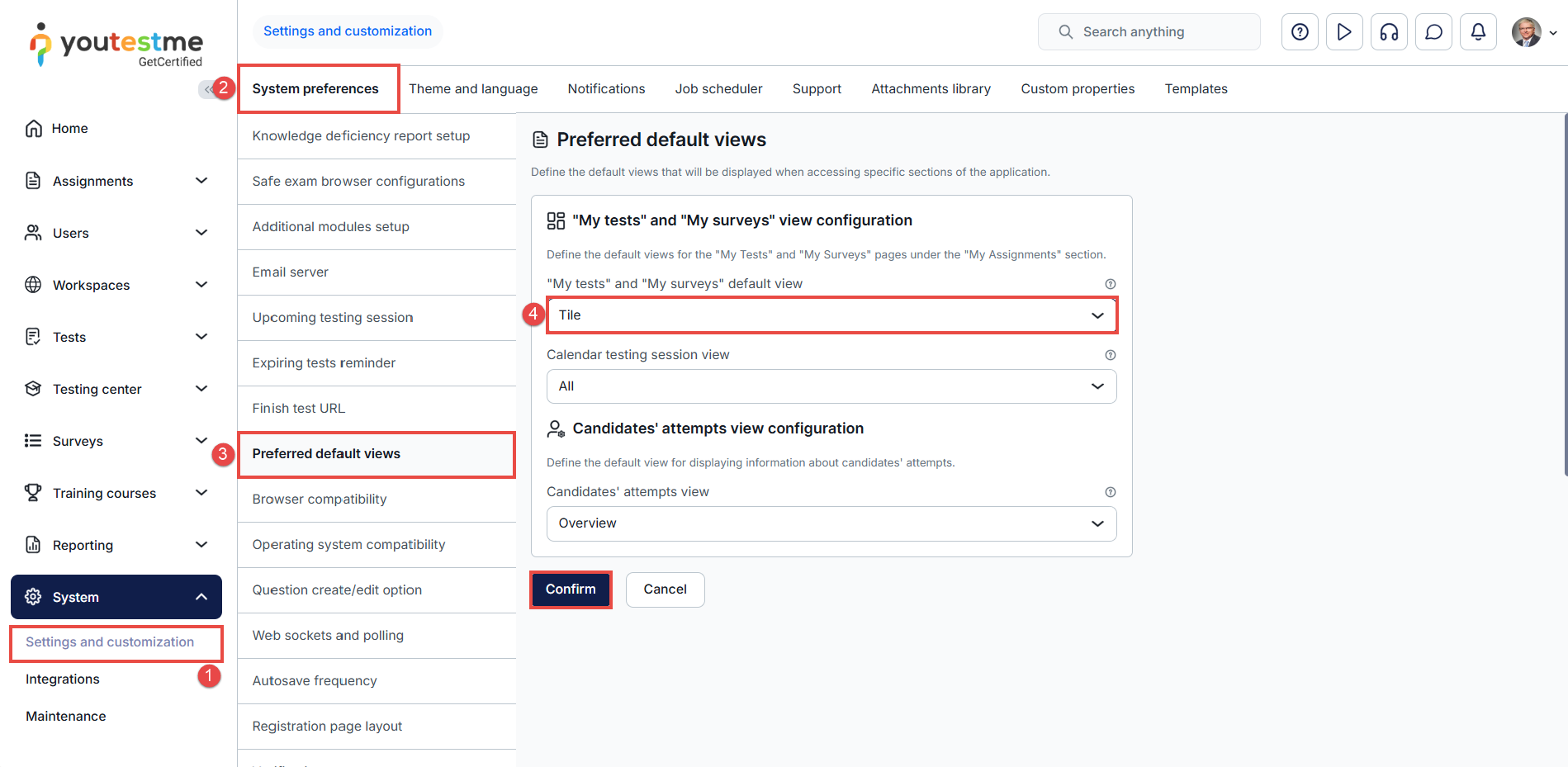Open Candidates' attempts view Overview dropdown
The height and width of the screenshot is (767, 1568).
[831, 523]
